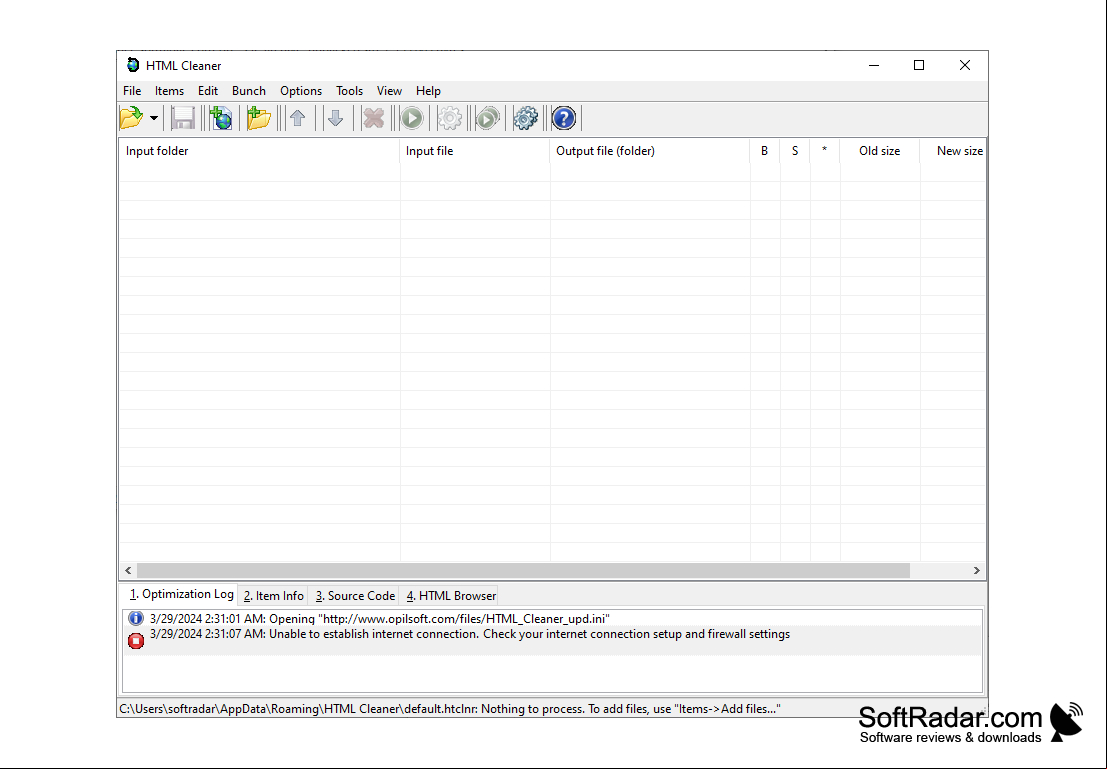1107x769 pixels.
Task: Open the Edit menu
Action: click(x=208, y=90)
